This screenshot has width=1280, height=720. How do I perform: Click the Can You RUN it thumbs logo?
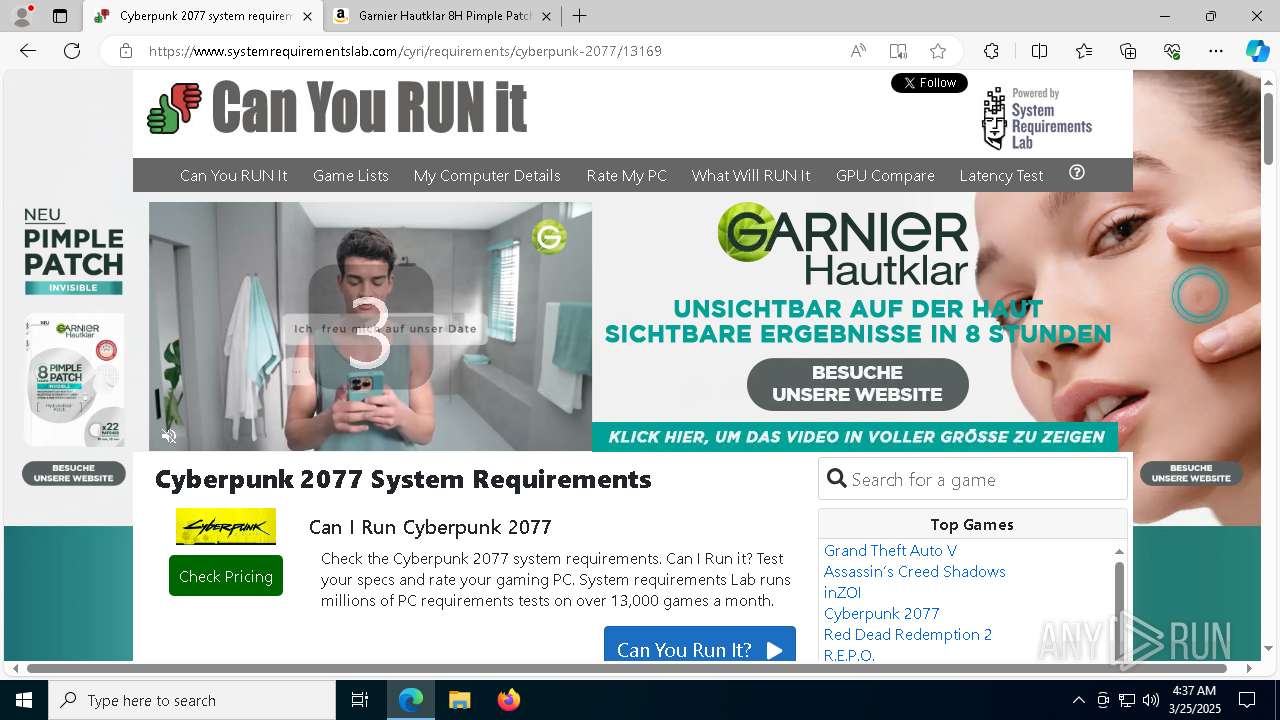tap(174, 108)
